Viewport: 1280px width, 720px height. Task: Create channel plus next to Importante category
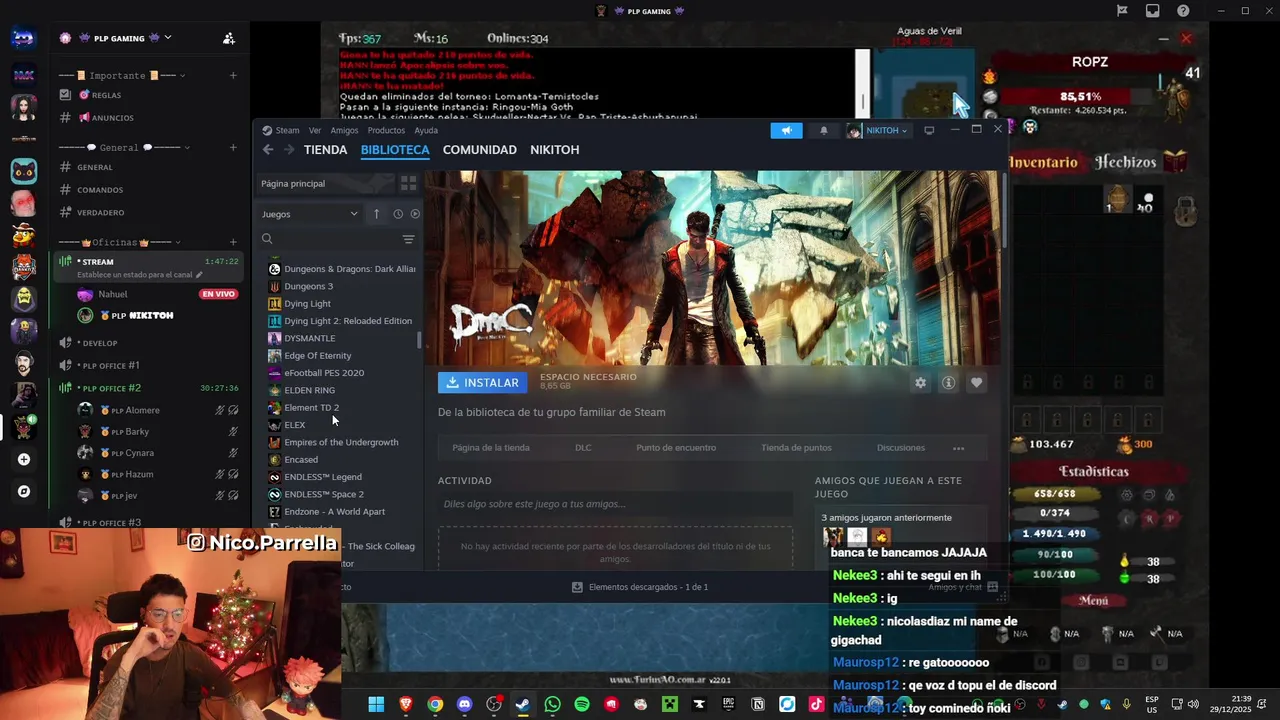[233, 75]
